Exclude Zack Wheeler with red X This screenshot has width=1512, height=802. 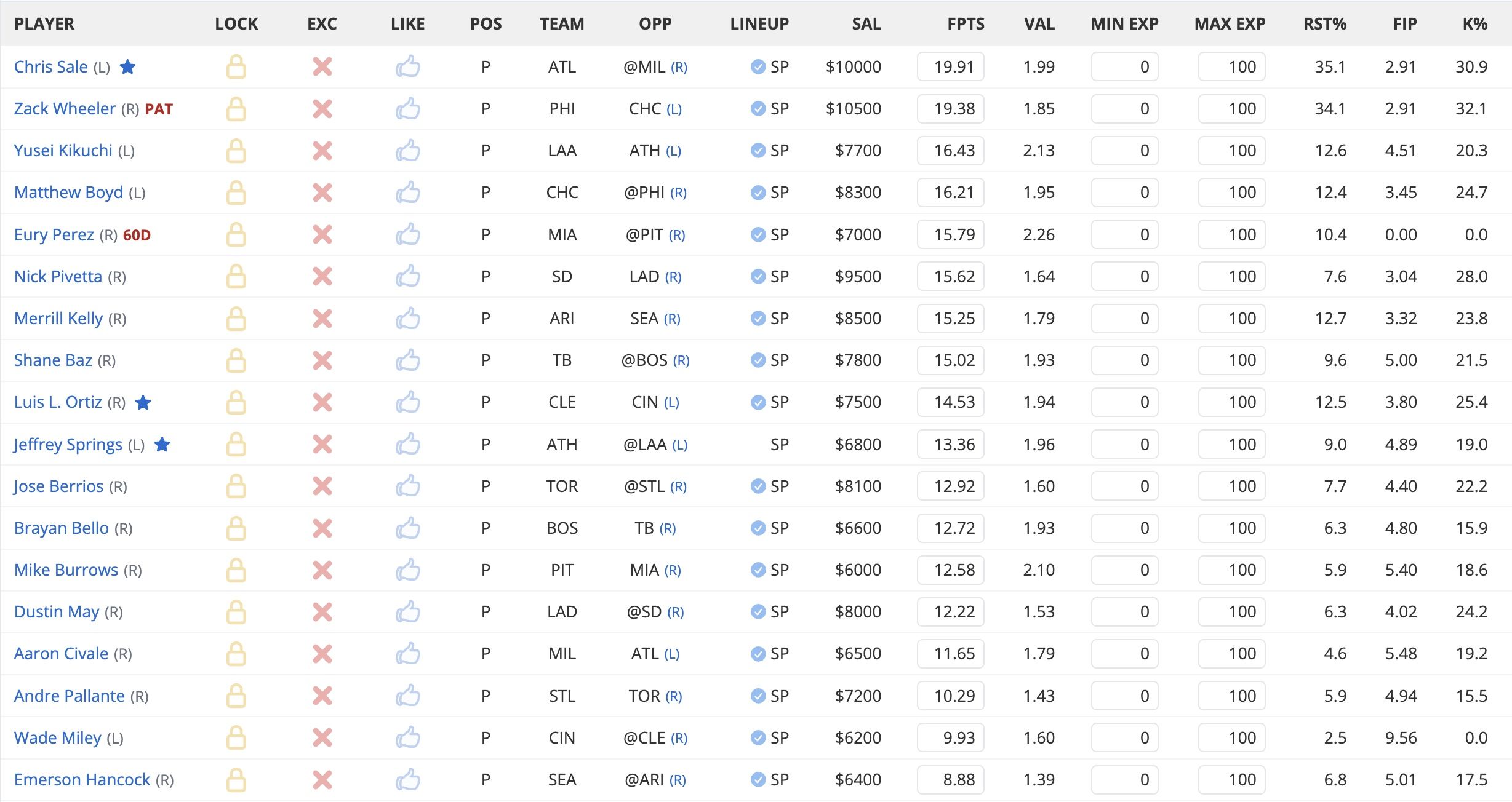pos(322,109)
